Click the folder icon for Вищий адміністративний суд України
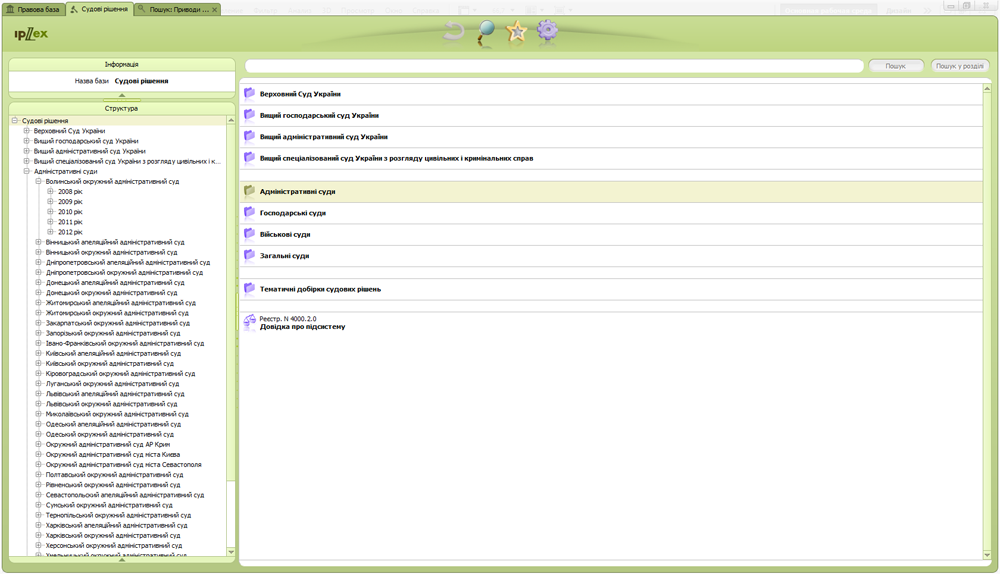The height and width of the screenshot is (574, 1000). tap(249, 136)
